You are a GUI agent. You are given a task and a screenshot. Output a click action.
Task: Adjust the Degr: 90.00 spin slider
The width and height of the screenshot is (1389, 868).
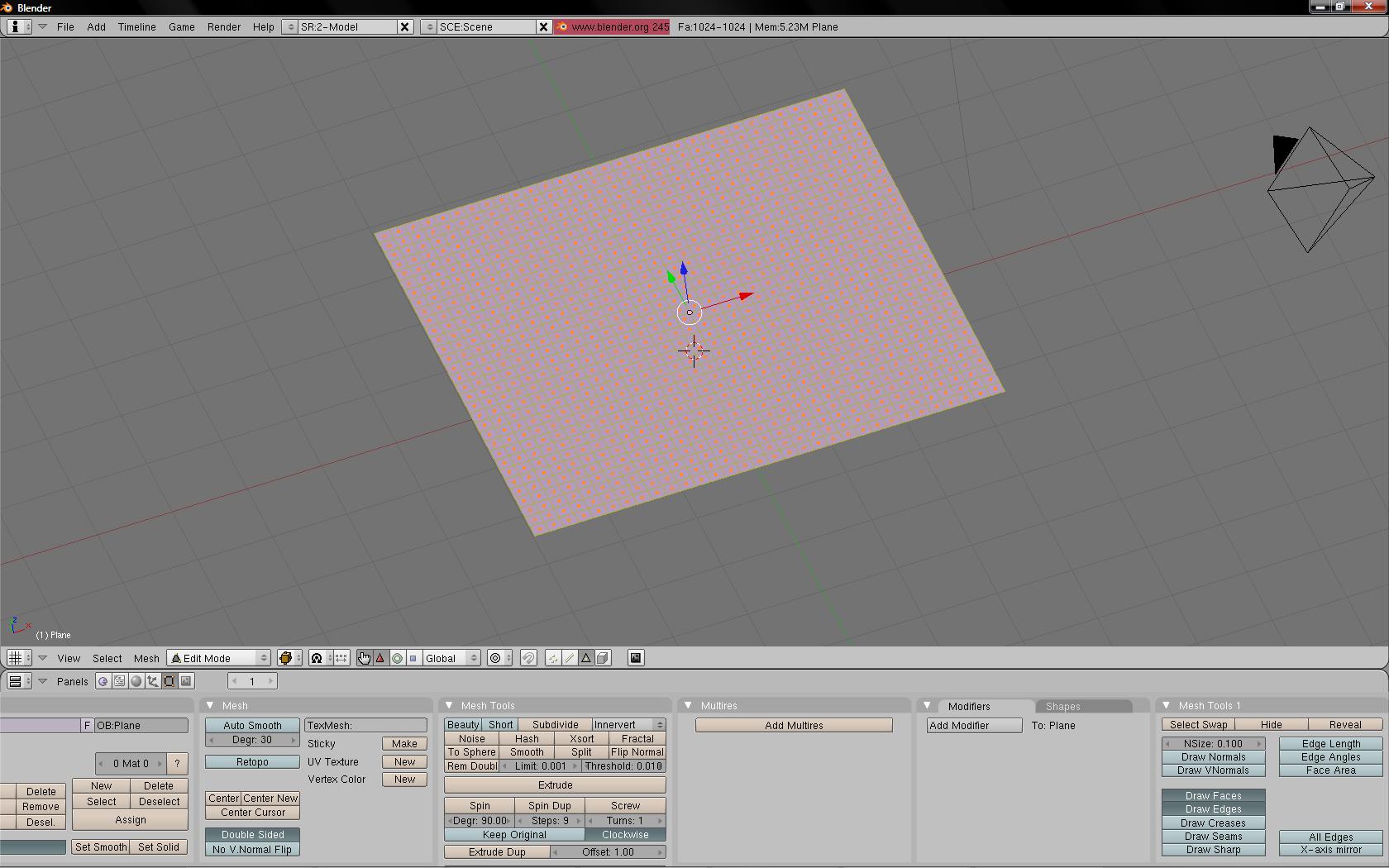click(480, 821)
